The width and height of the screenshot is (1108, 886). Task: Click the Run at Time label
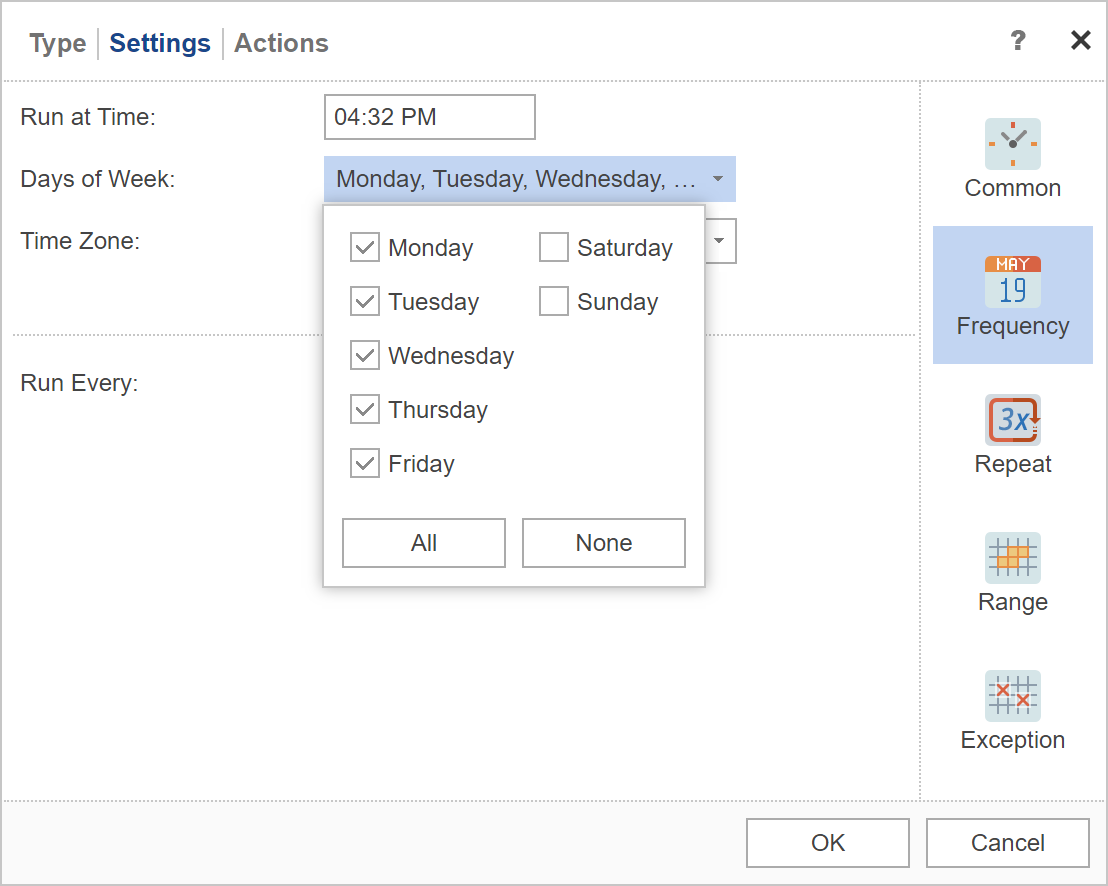click(x=88, y=117)
